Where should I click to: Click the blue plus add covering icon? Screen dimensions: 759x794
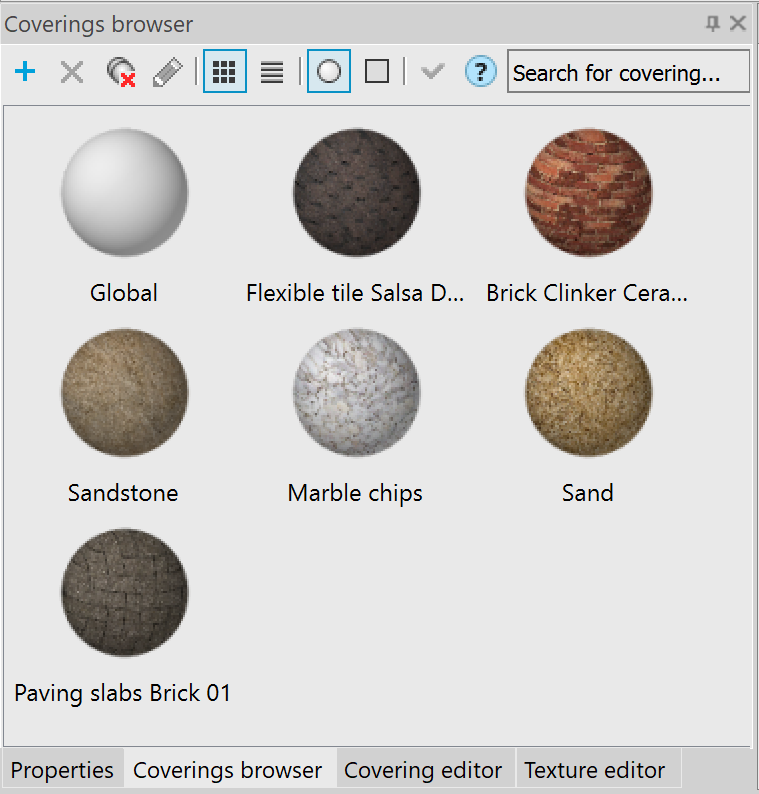click(25, 72)
